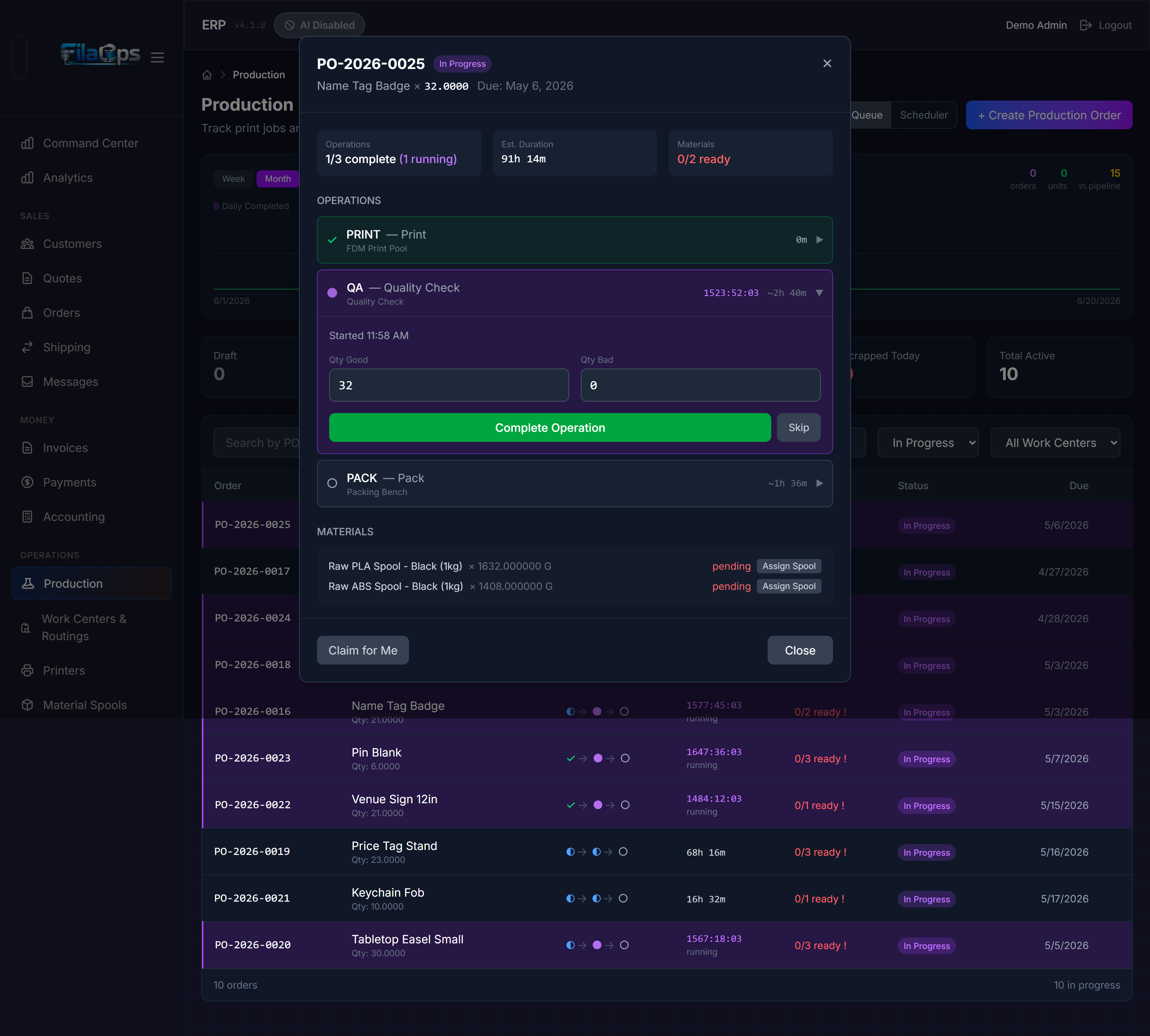Click the Skip button

pos(799,427)
